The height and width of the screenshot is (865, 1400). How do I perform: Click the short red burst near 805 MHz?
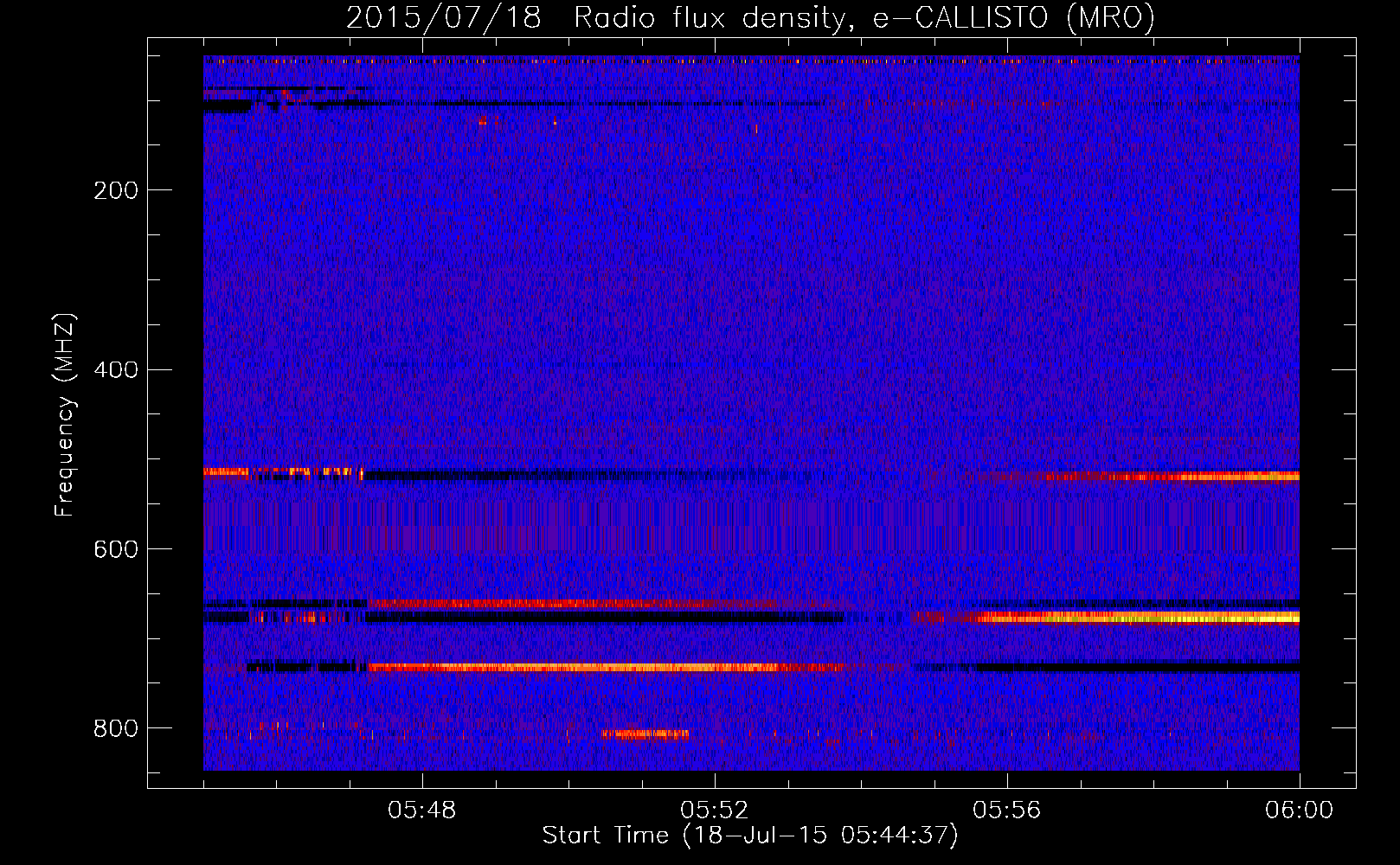(645, 734)
